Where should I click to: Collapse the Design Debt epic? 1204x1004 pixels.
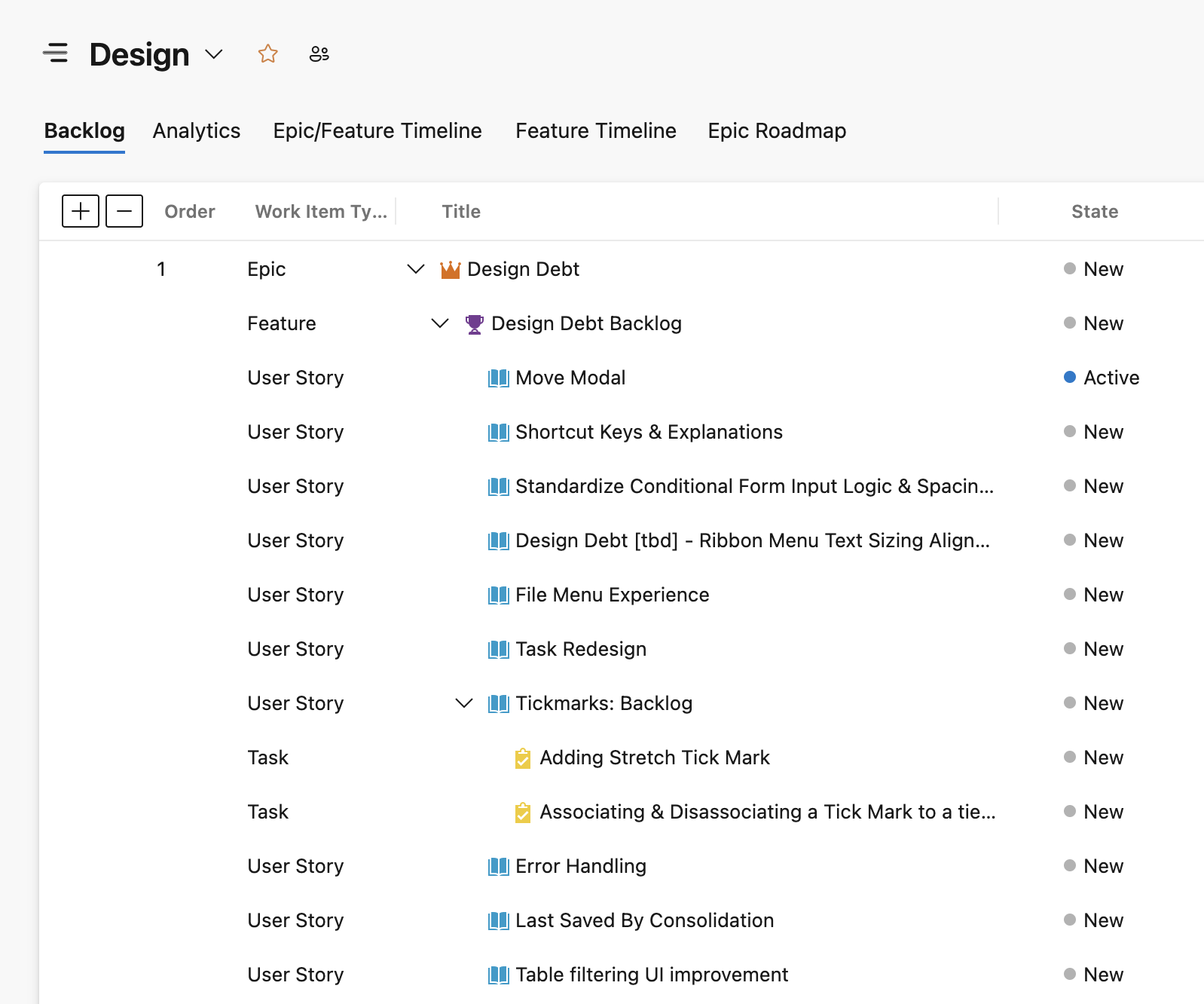pyautogui.click(x=415, y=269)
